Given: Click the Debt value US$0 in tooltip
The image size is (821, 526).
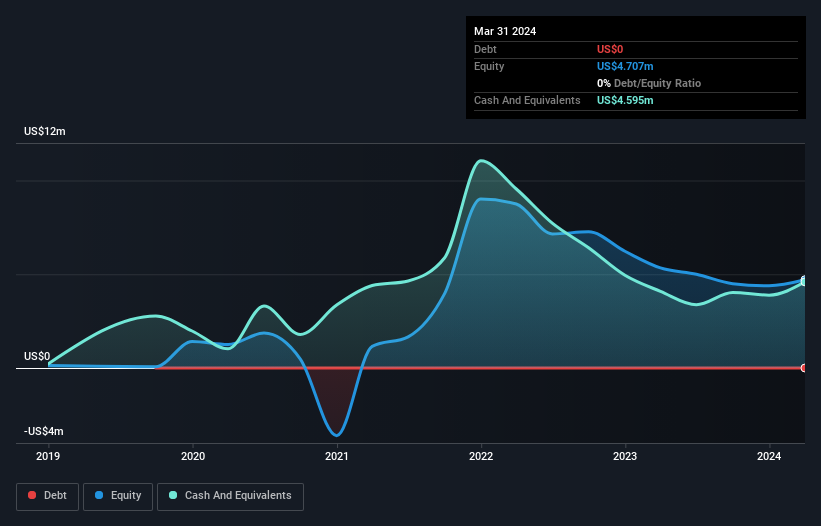Looking at the screenshot, I should pyautogui.click(x=610, y=49).
